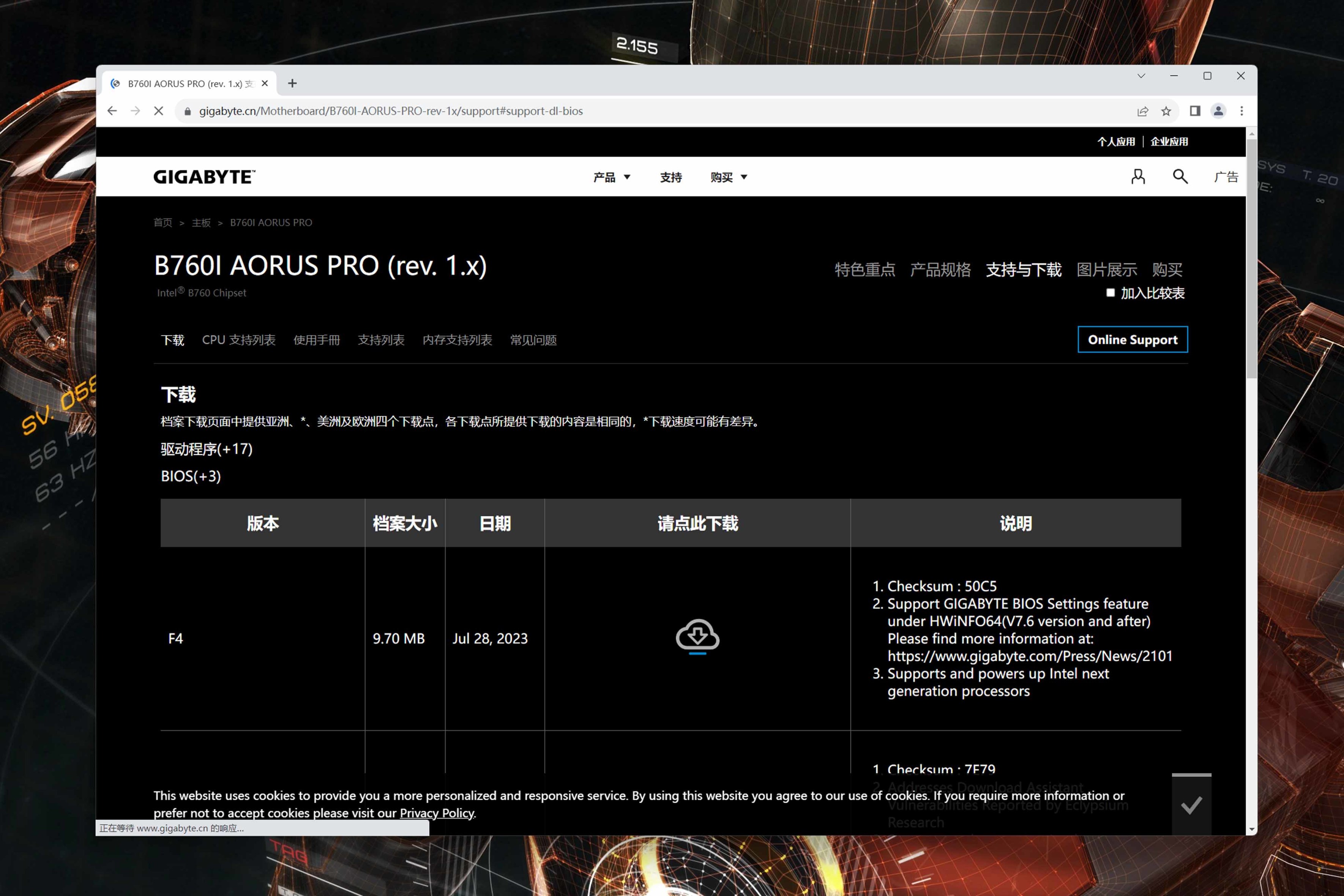Collapse the BIOS(+3) section
Viewport: 1344px width, 896px height.
191,476
